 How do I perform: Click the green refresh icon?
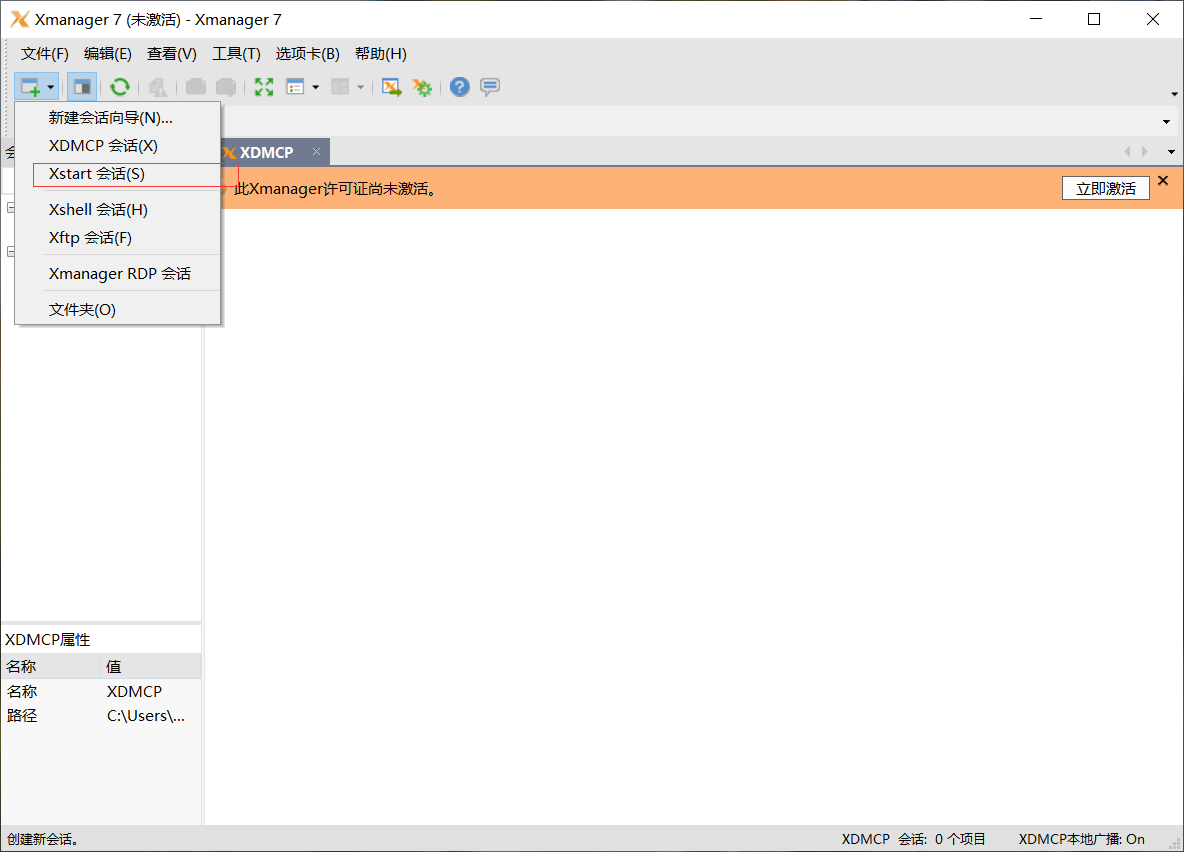tap(119, 87)
